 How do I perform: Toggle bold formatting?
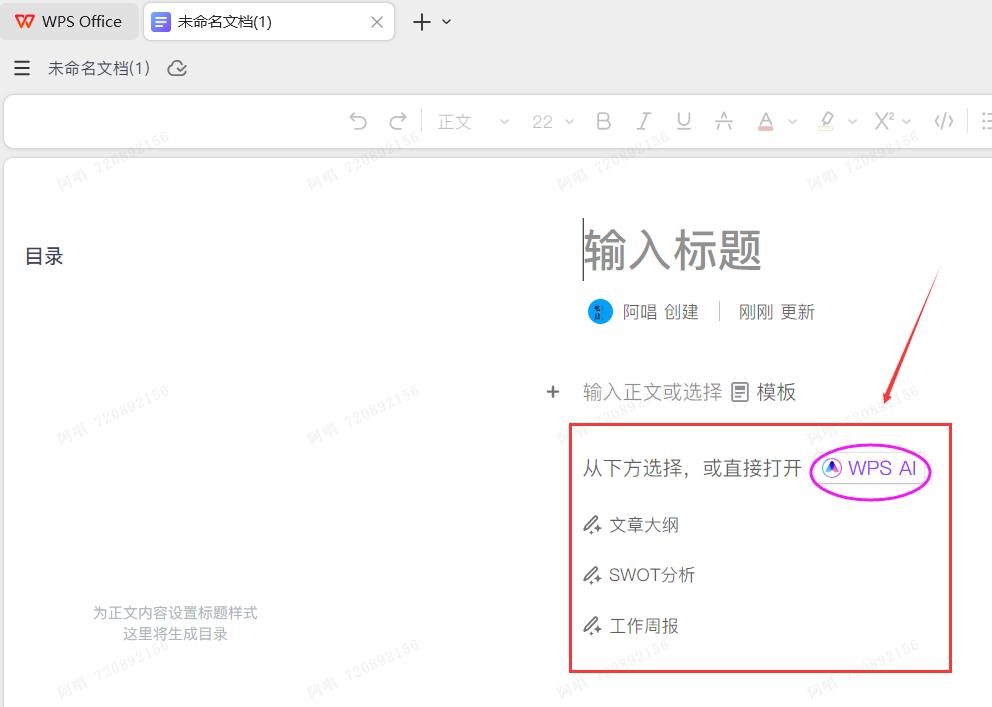coord(603,120)
